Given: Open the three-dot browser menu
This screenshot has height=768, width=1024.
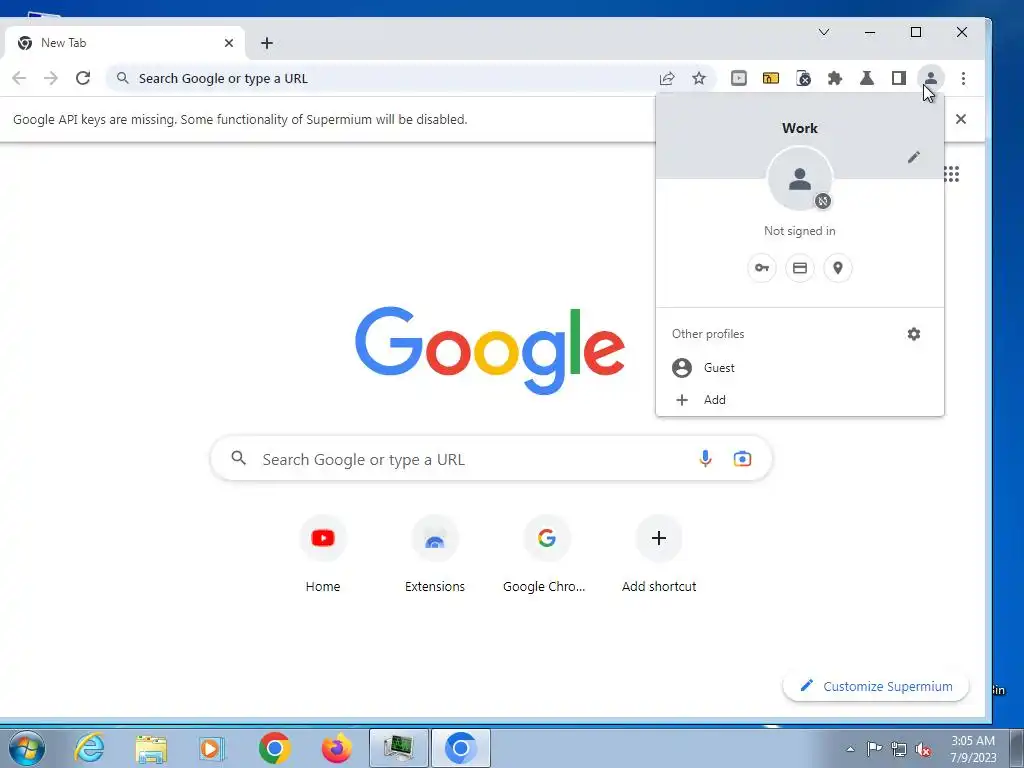Looking at the screenshot, I should pos(963,78).
